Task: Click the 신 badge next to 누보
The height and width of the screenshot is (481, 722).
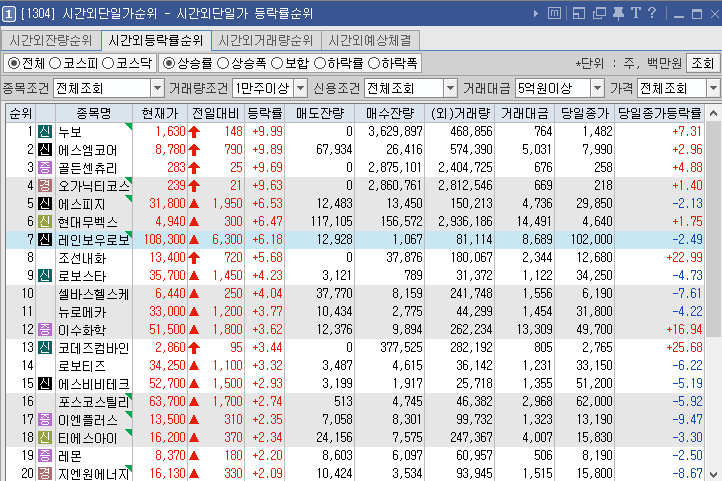Action: [x=45, y=132]
